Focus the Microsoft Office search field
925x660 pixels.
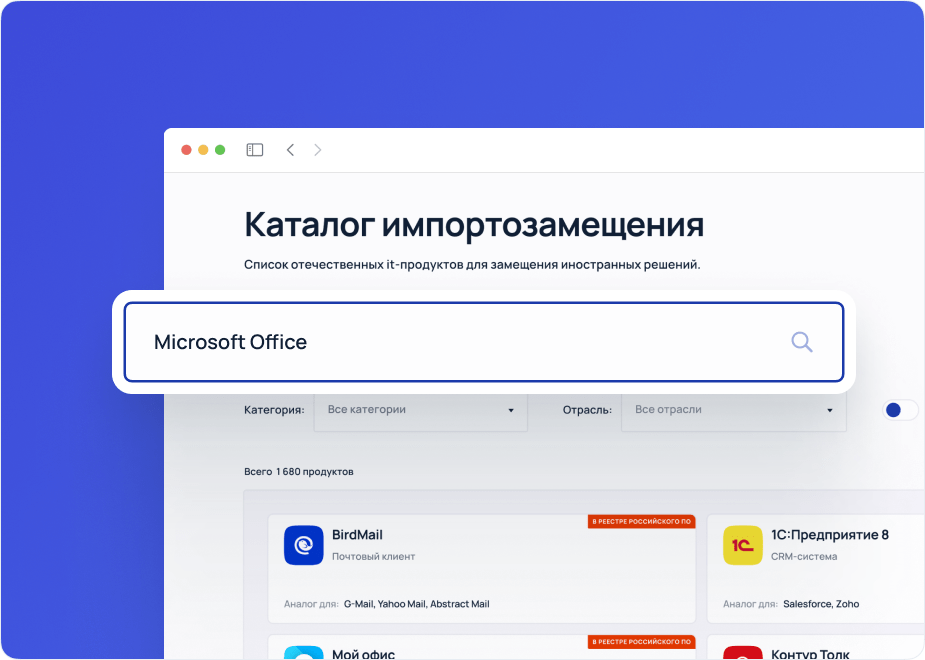(x=484, y=342)
